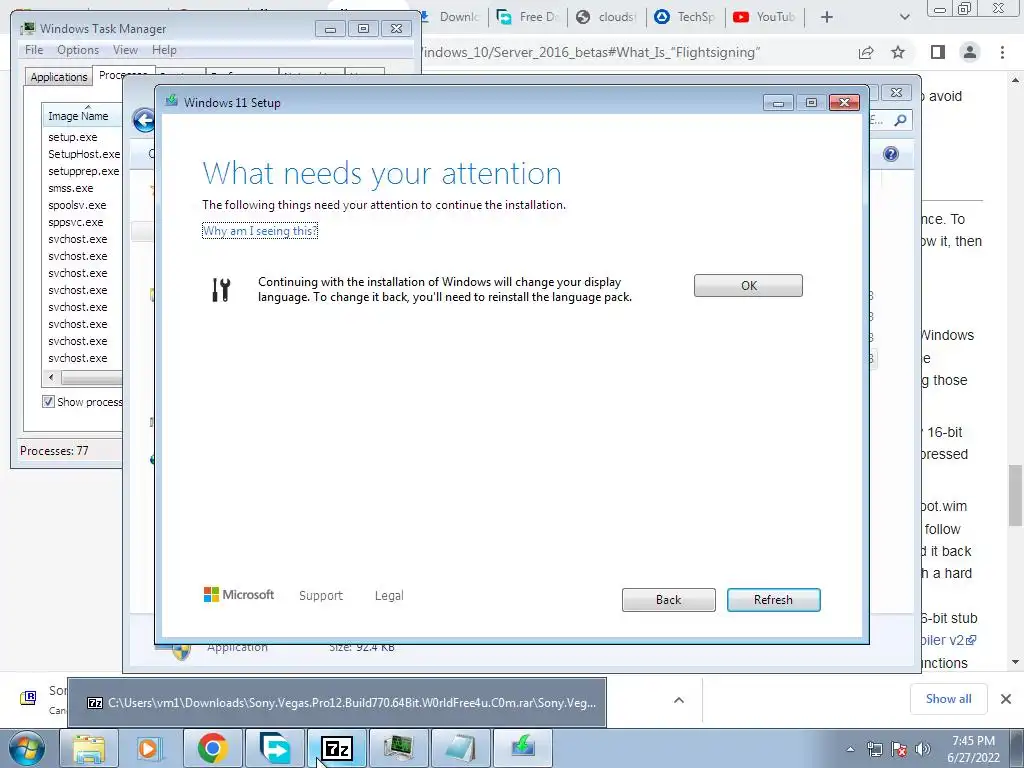Open Windows Media Player taskbar icon
This screenshot has height=768, width=1024.
click(x=150, y=748)
